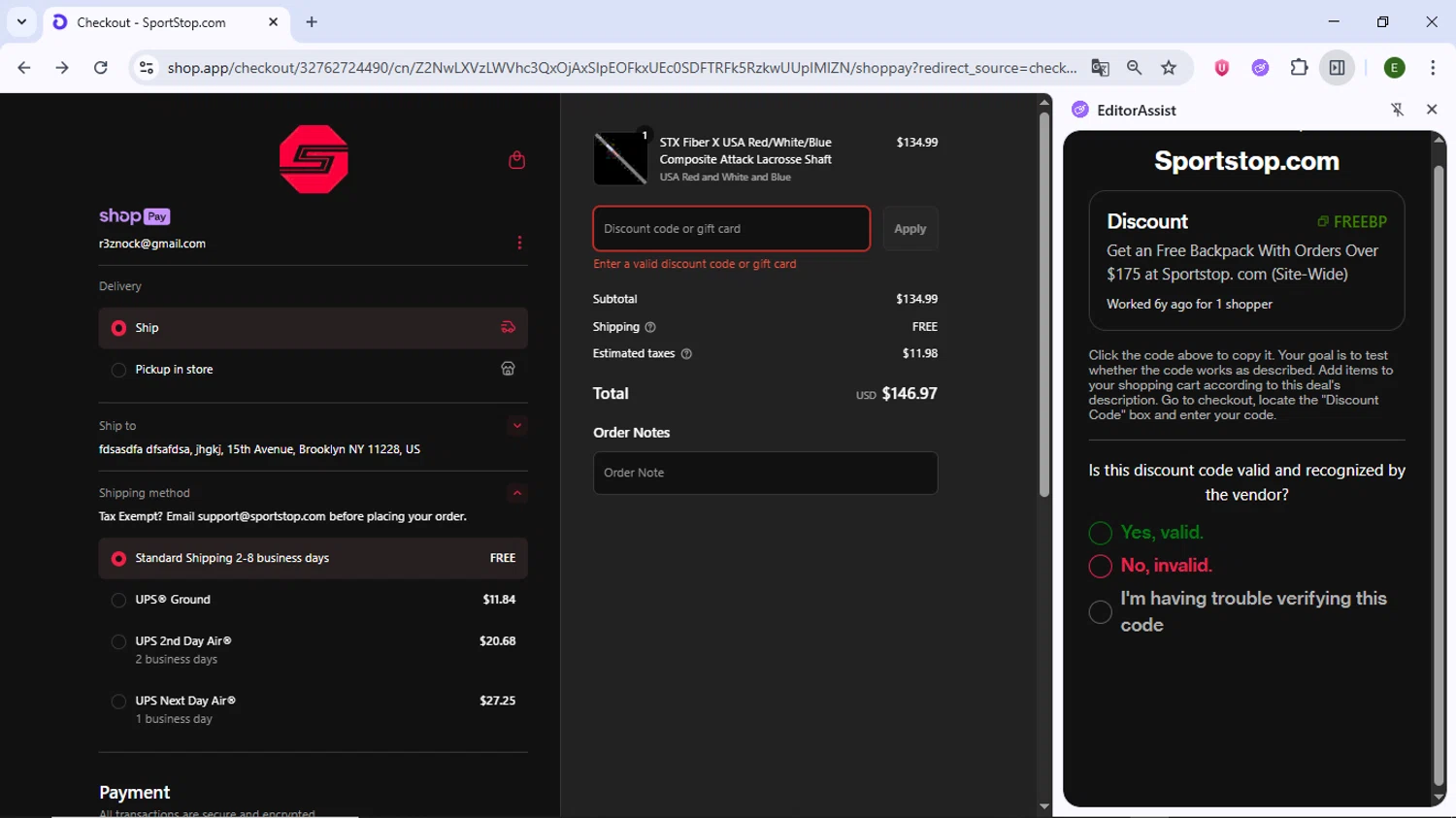The width and height of the screenshot is (1456, 818).
Task: Click the SportStop red logo
Action: 314,159
